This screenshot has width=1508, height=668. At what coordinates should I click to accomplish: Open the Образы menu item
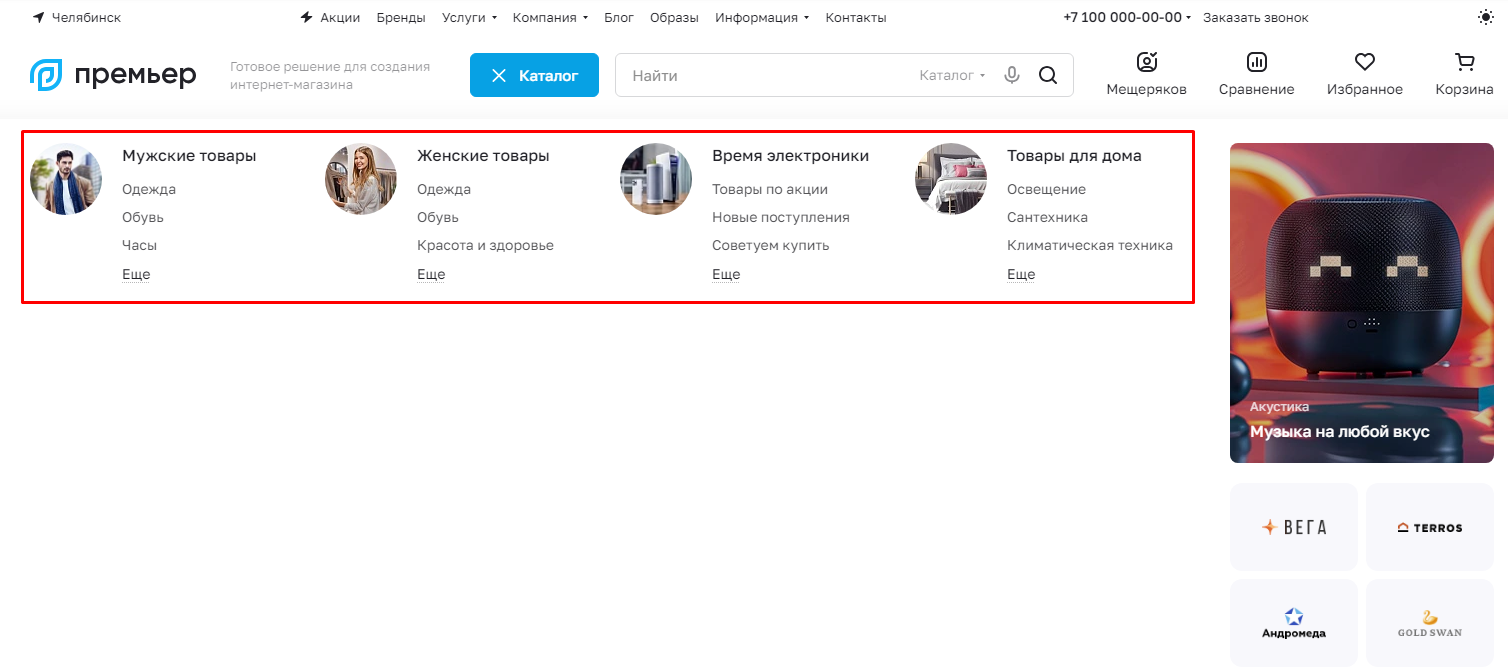point(674,18)
